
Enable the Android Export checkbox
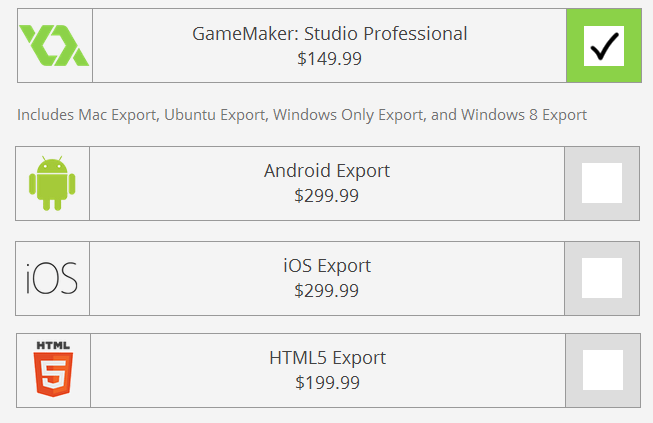click(602, 184)
